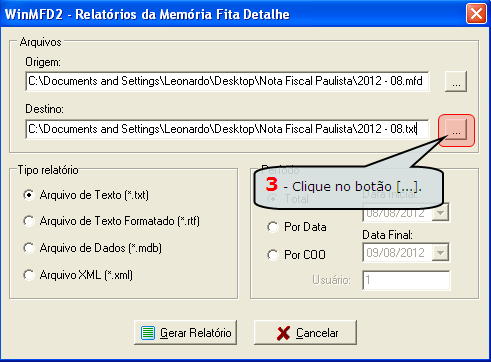Click the red X icon on Cancelar
This screenshot has width=491, height=362.
click(283, 333)
